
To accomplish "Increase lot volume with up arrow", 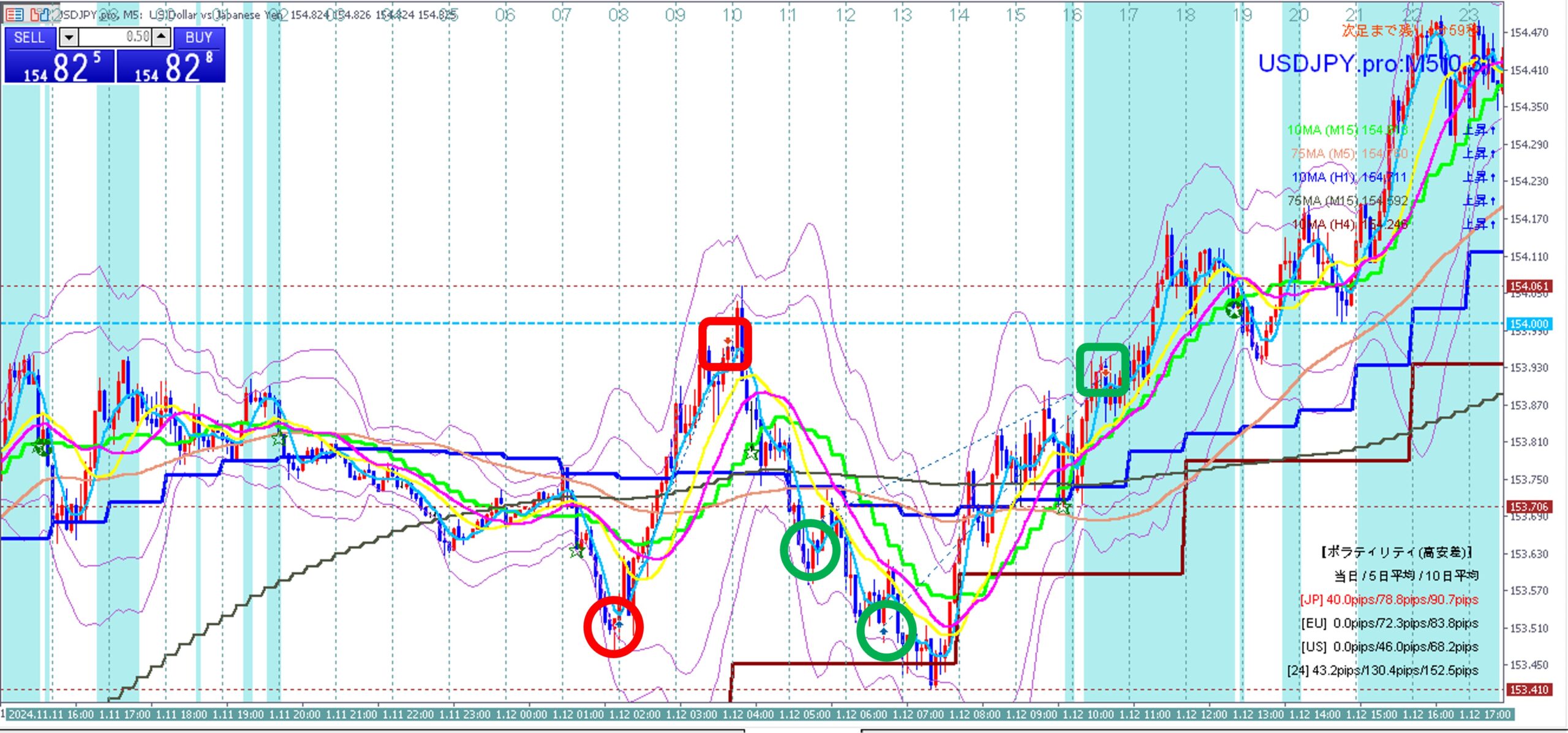I will (x=161, y=37).
